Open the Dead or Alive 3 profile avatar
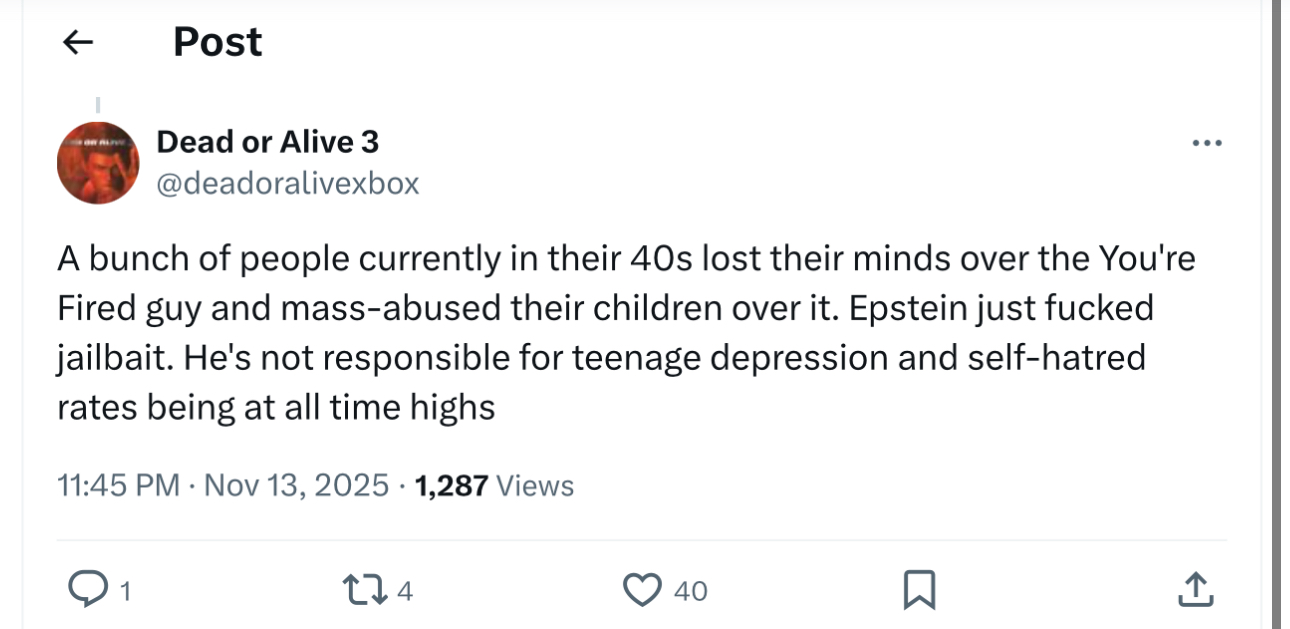Viewport: 1290px width, 629px height. coord(98,162)
